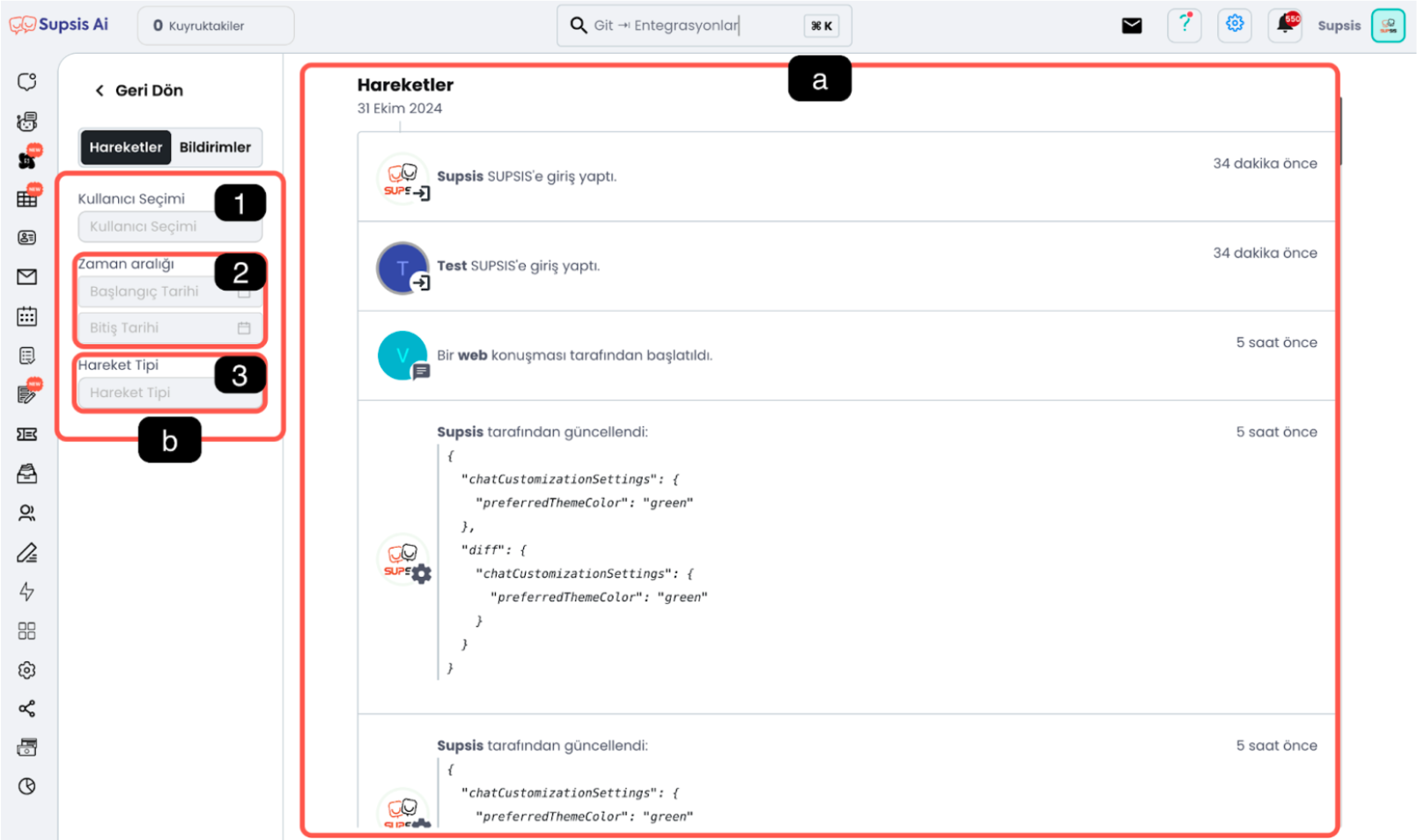The image size is (1417, 840).
Task: Go back using Geri Dön
Action: coord(139,91)
